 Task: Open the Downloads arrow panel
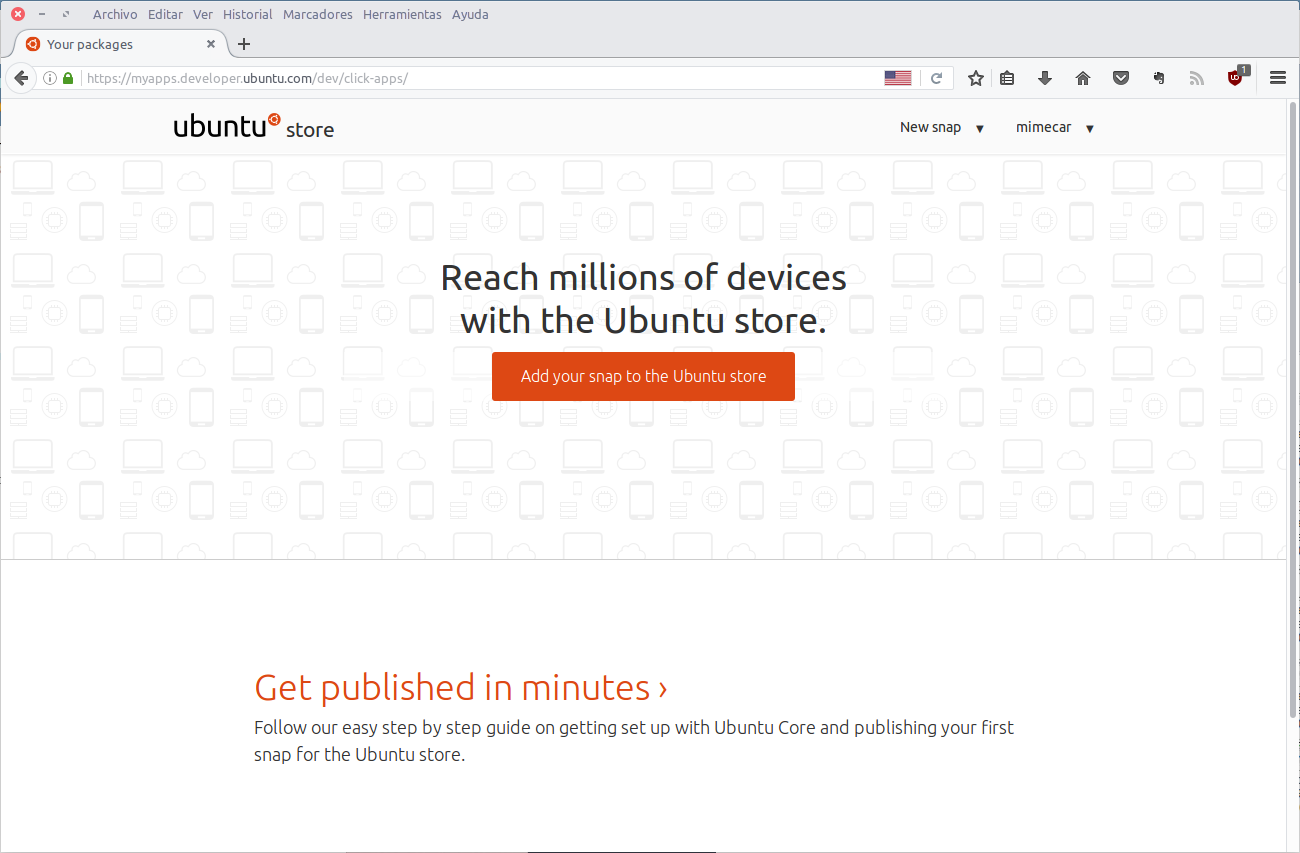pos(1045,78)
